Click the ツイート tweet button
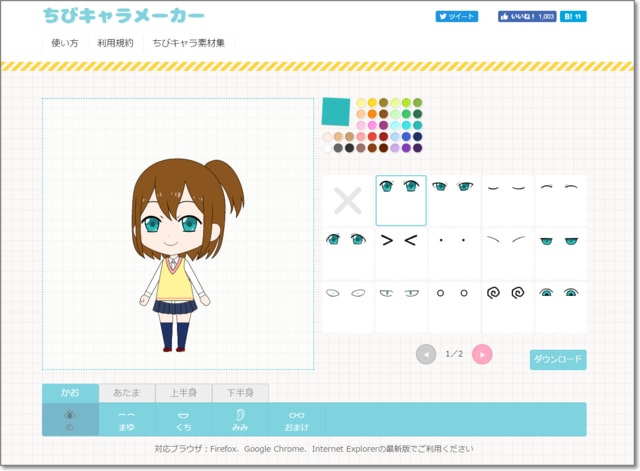 coord(457,17)
